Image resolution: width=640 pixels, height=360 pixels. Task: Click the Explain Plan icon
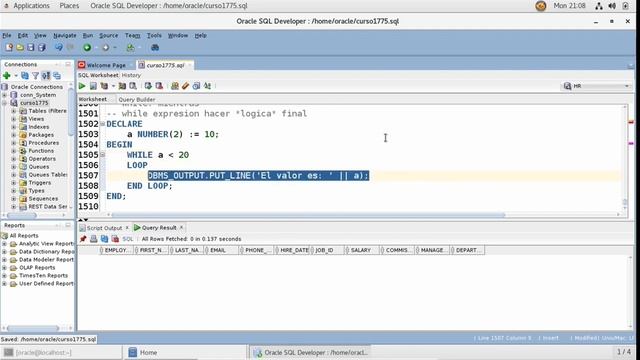pyautogui.click(x=104, y=86)
